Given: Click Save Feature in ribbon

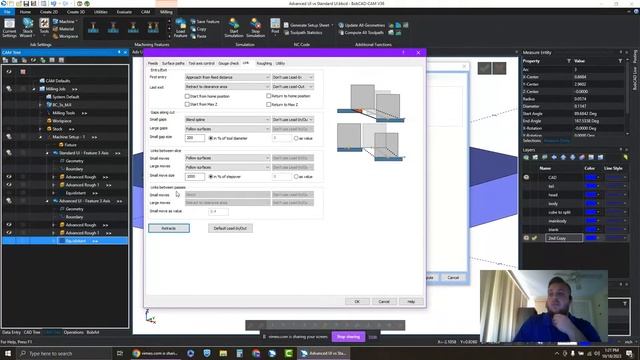Looking at the screenshot, I should [205, 21].
